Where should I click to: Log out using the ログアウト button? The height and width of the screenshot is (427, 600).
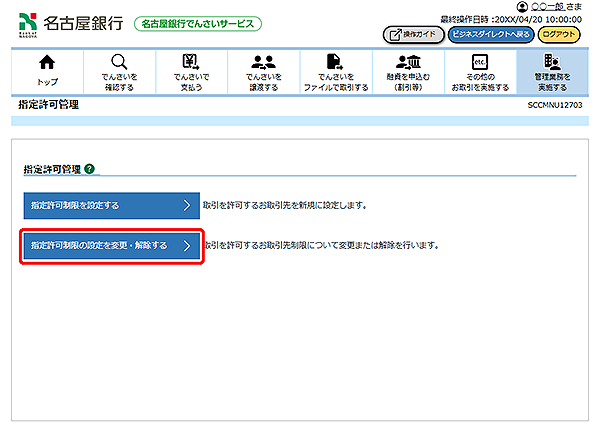[x=560, y=34]
